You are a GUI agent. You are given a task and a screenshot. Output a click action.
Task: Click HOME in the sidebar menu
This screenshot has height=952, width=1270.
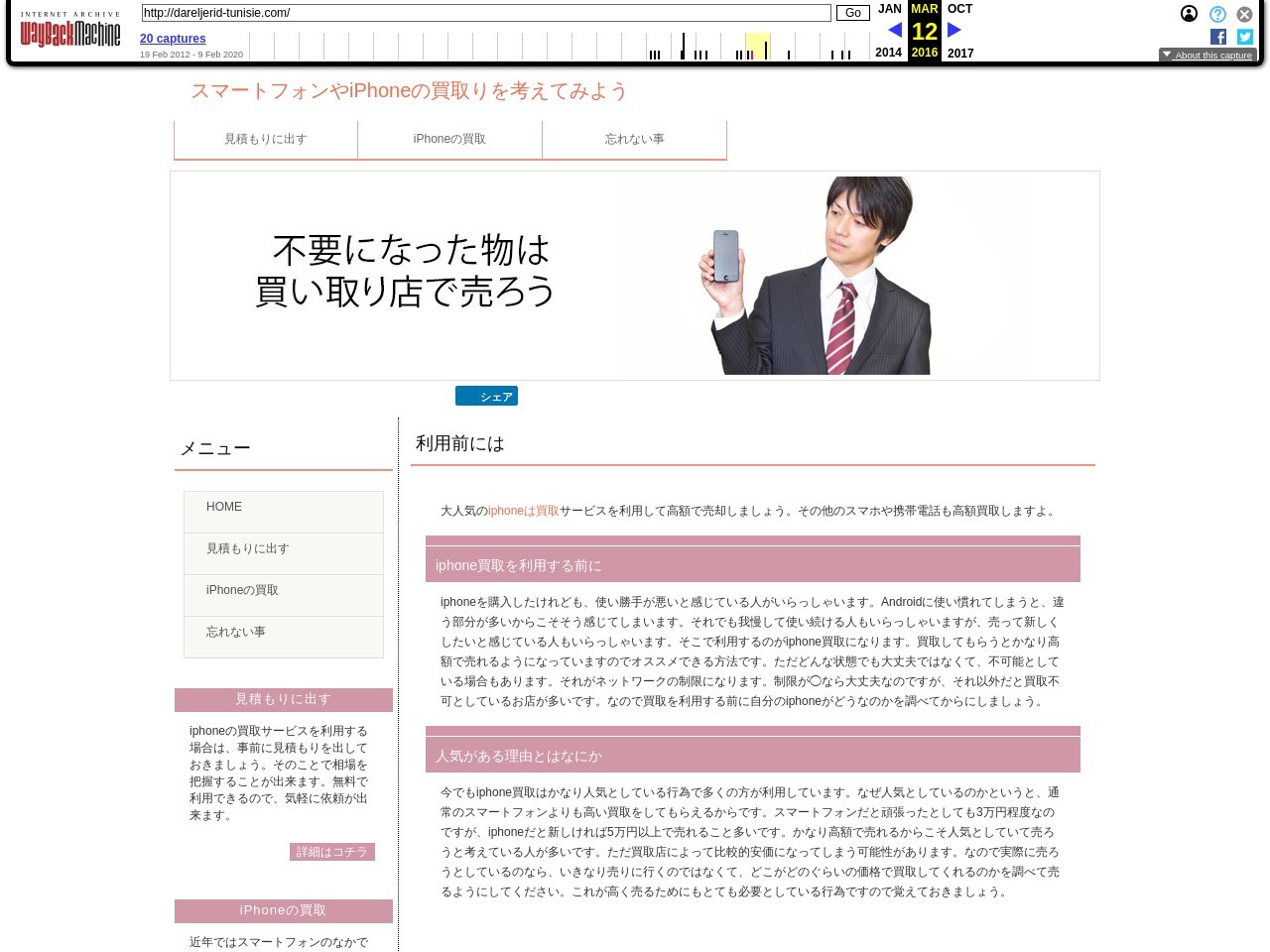click(224, 507)
